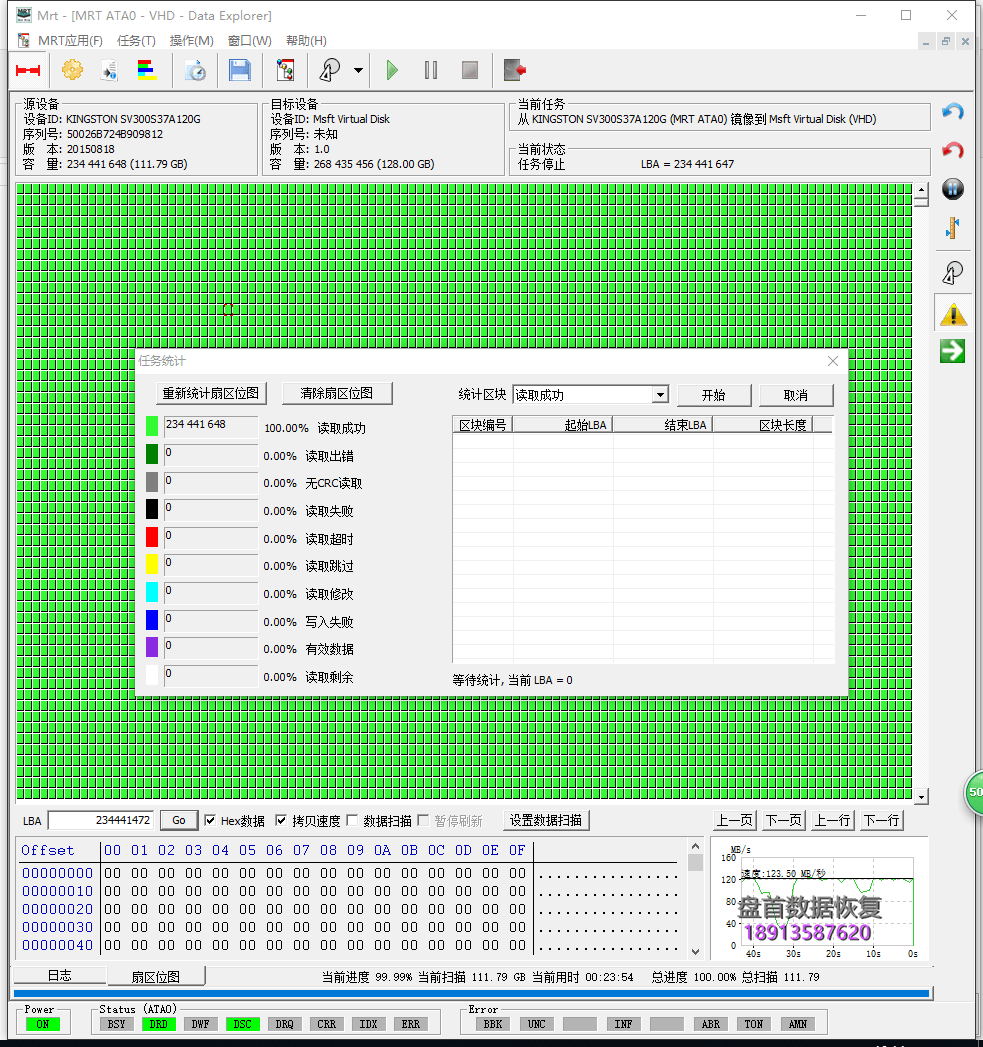Open the task tree document icon
Image resolution: width=983 pixels, height=1047 pixels.
pyautogui.click(x=286, y=70)
